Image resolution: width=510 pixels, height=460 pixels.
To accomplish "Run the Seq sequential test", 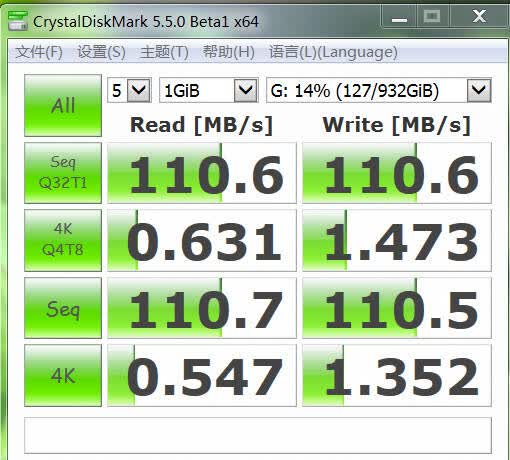I will point(63,308).
